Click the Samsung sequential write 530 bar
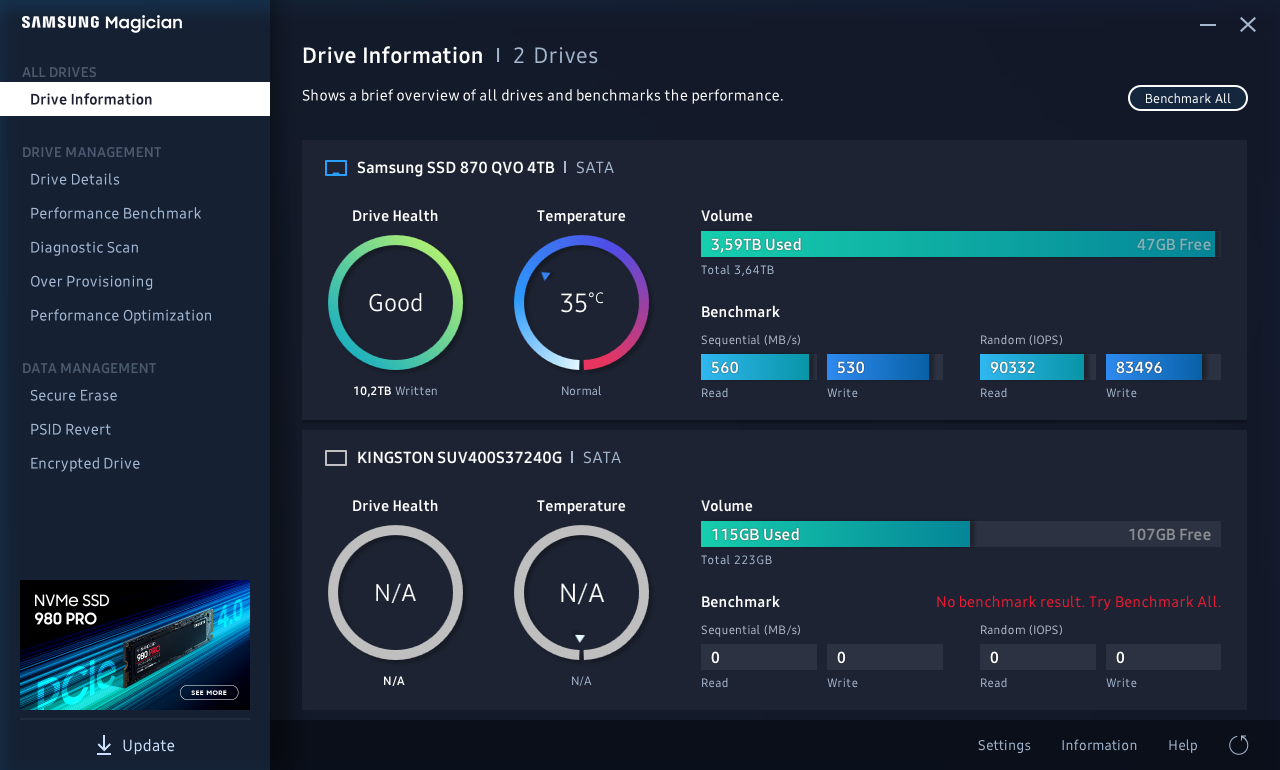1280x770 pixels. (x=884, y=367)
